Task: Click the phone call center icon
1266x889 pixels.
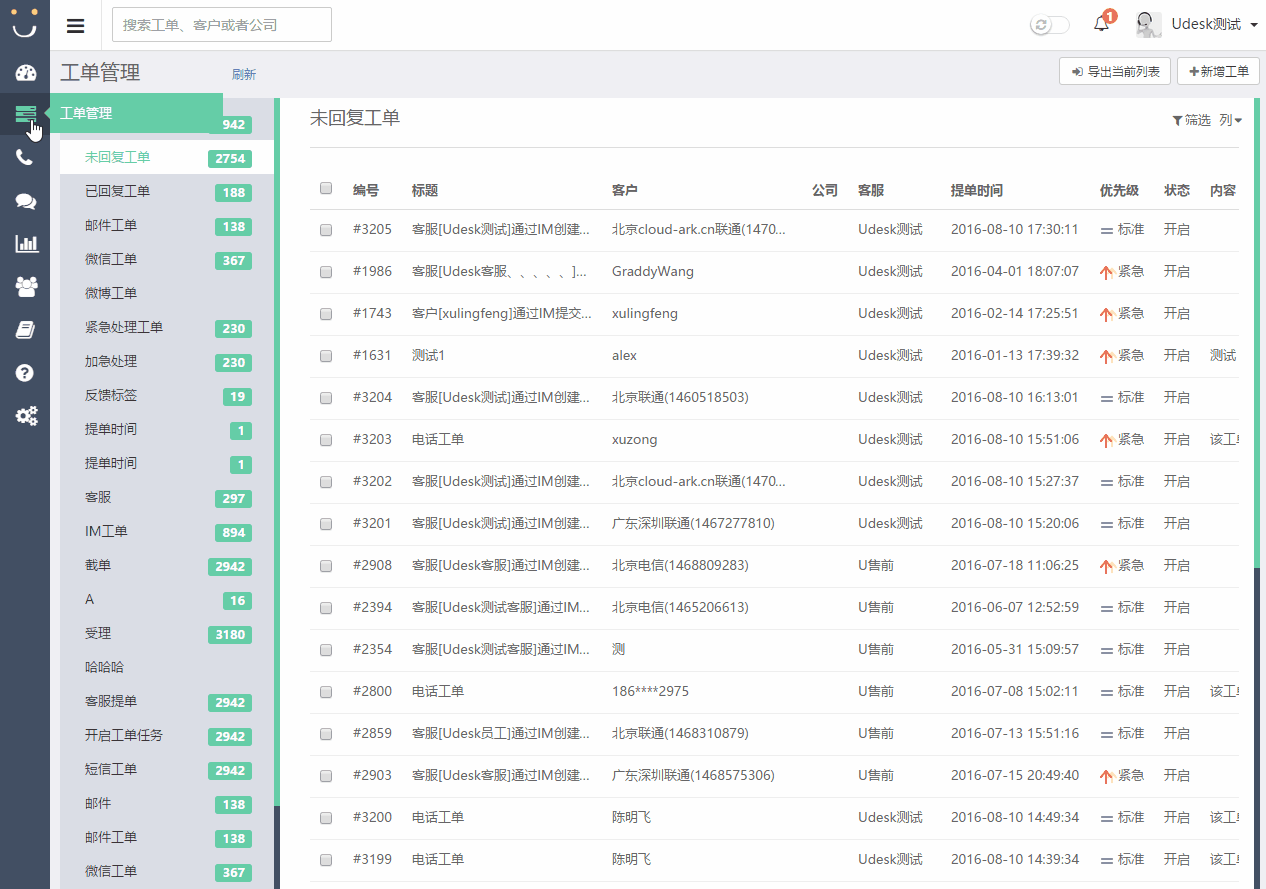Action: [x=25, y=157]
